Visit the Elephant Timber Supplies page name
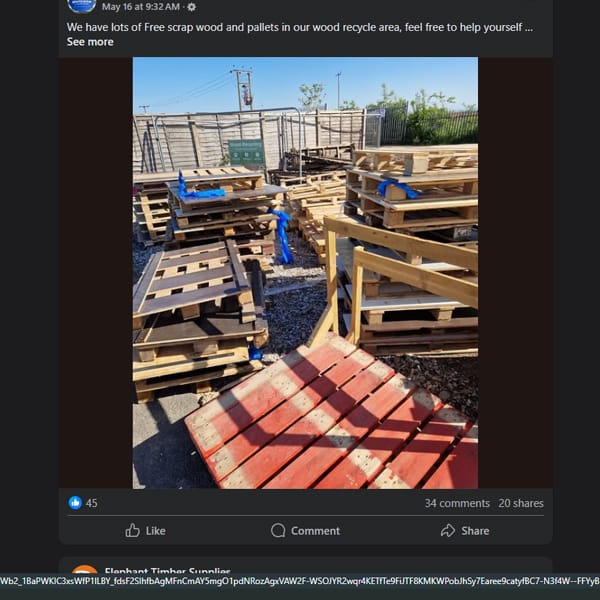 (x=167, y=570)
